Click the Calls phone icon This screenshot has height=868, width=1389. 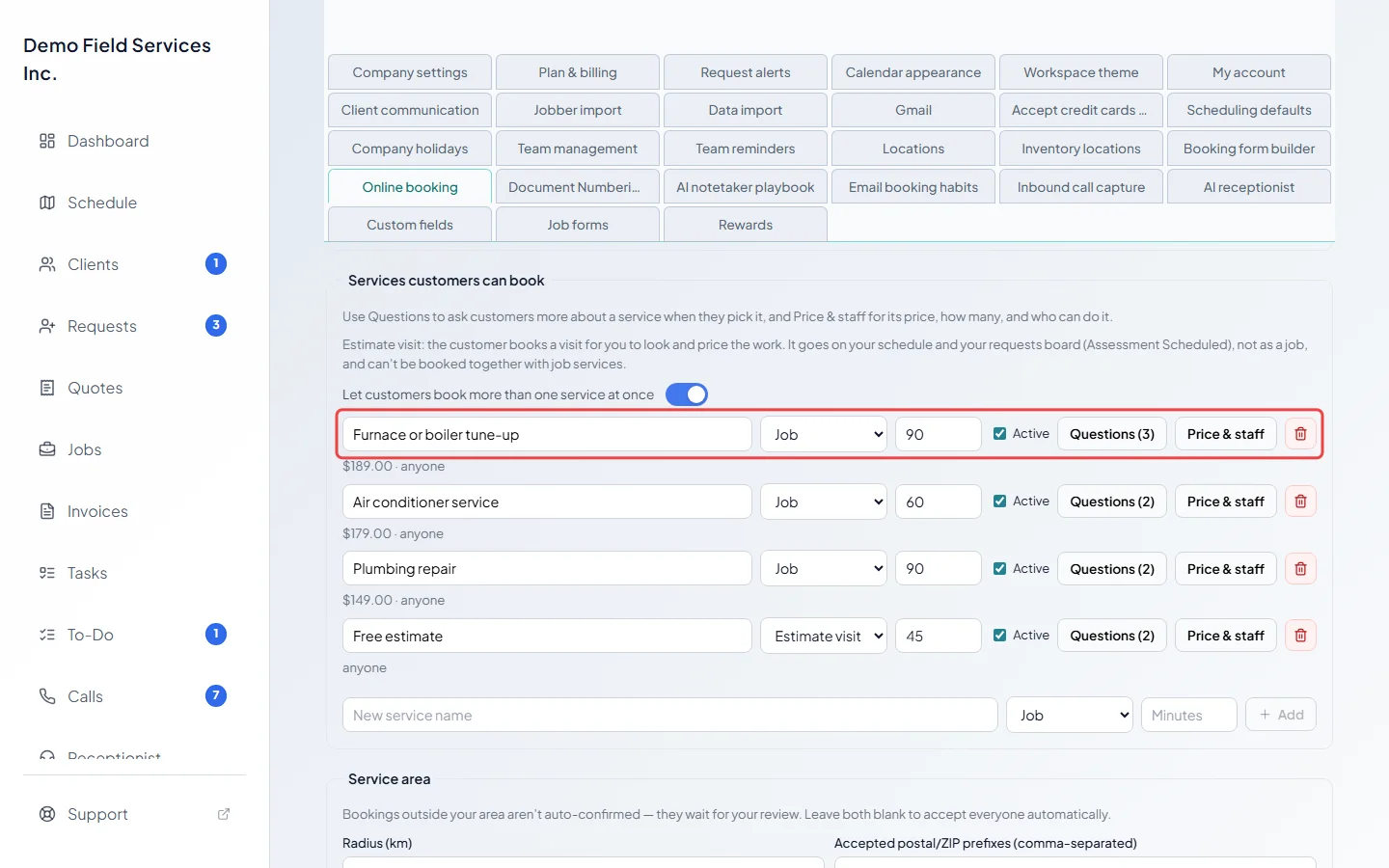point(47,696)
